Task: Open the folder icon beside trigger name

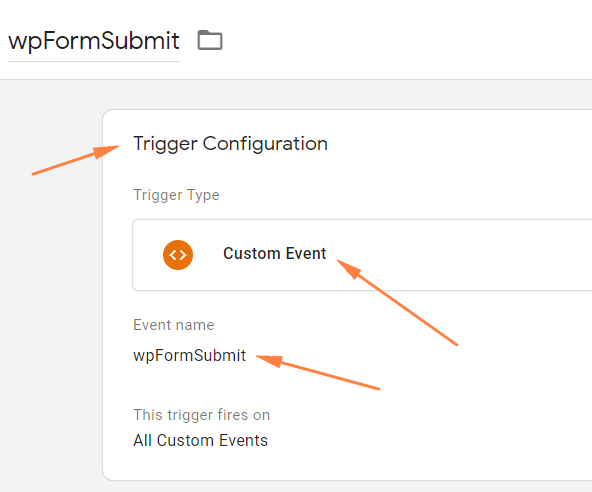Action: pyautogui.click(x=210, y=40)
